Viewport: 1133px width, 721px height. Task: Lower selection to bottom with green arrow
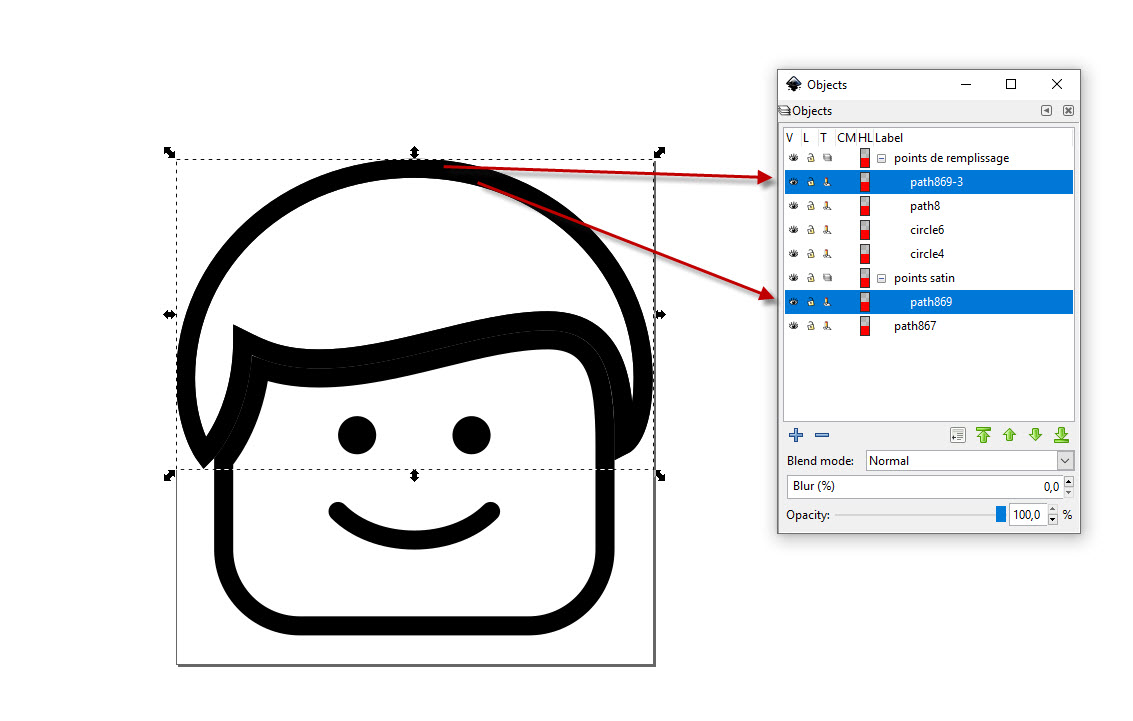tap(1061, 435)
